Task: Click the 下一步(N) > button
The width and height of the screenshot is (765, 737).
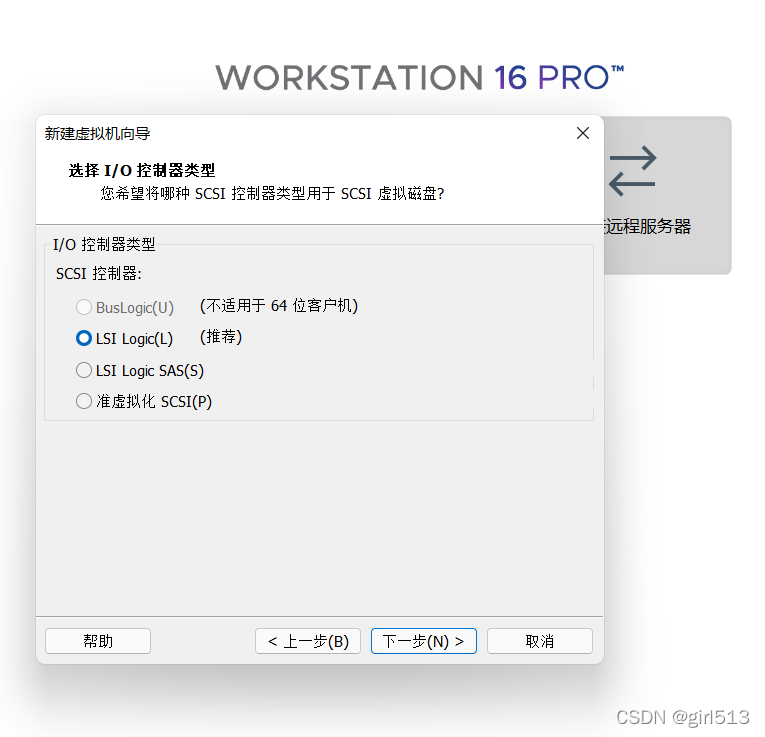Action: click(x=423, y=641)
